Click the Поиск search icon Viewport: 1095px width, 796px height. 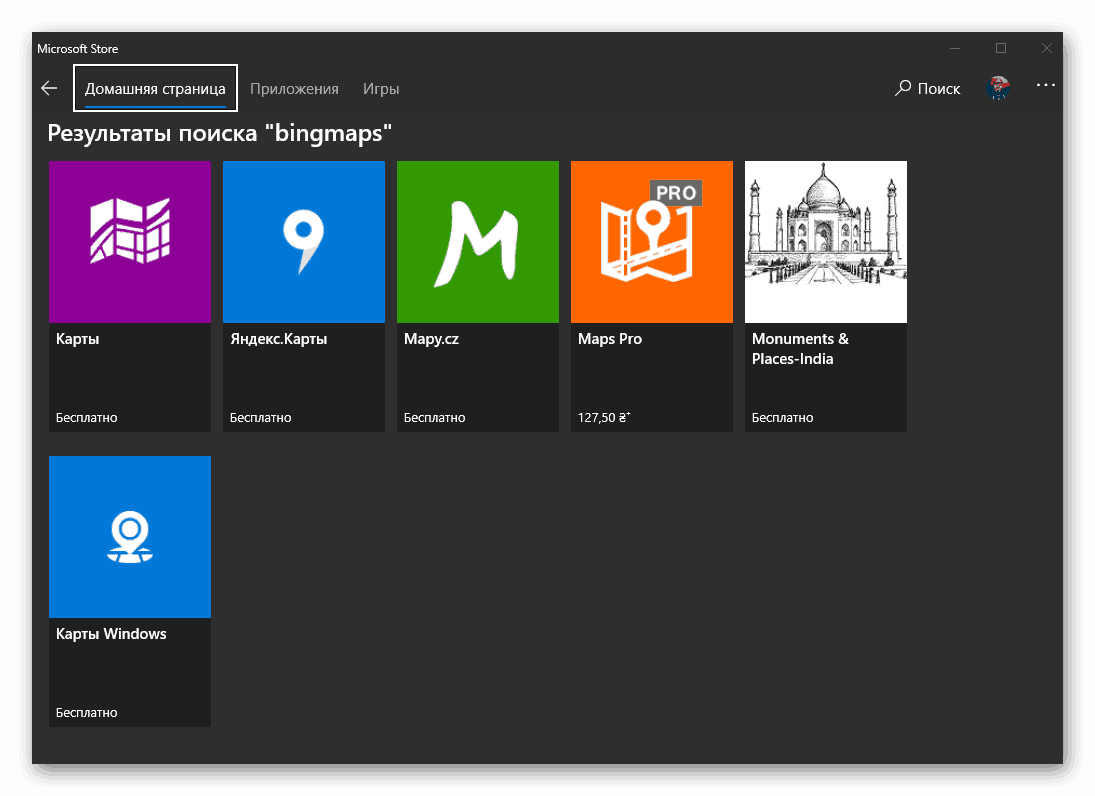click(x=903, y=88)
